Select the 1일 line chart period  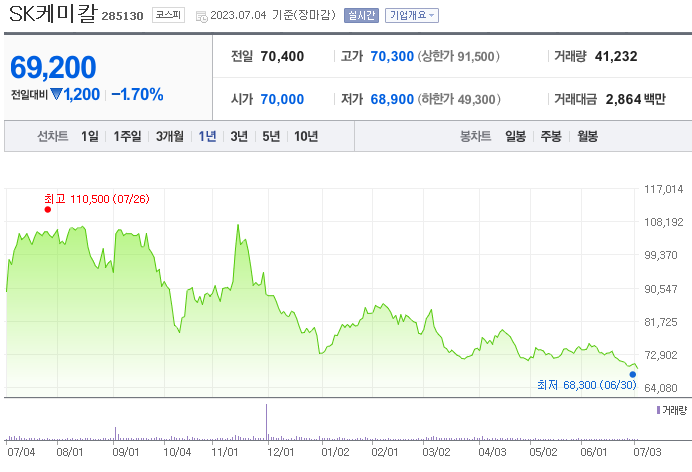click(90, 136)
